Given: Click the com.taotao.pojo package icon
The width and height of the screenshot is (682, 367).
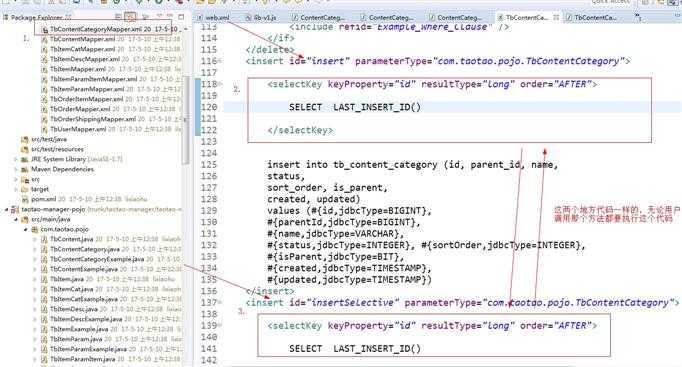Looking at the screenshot, I should (34, 229).
